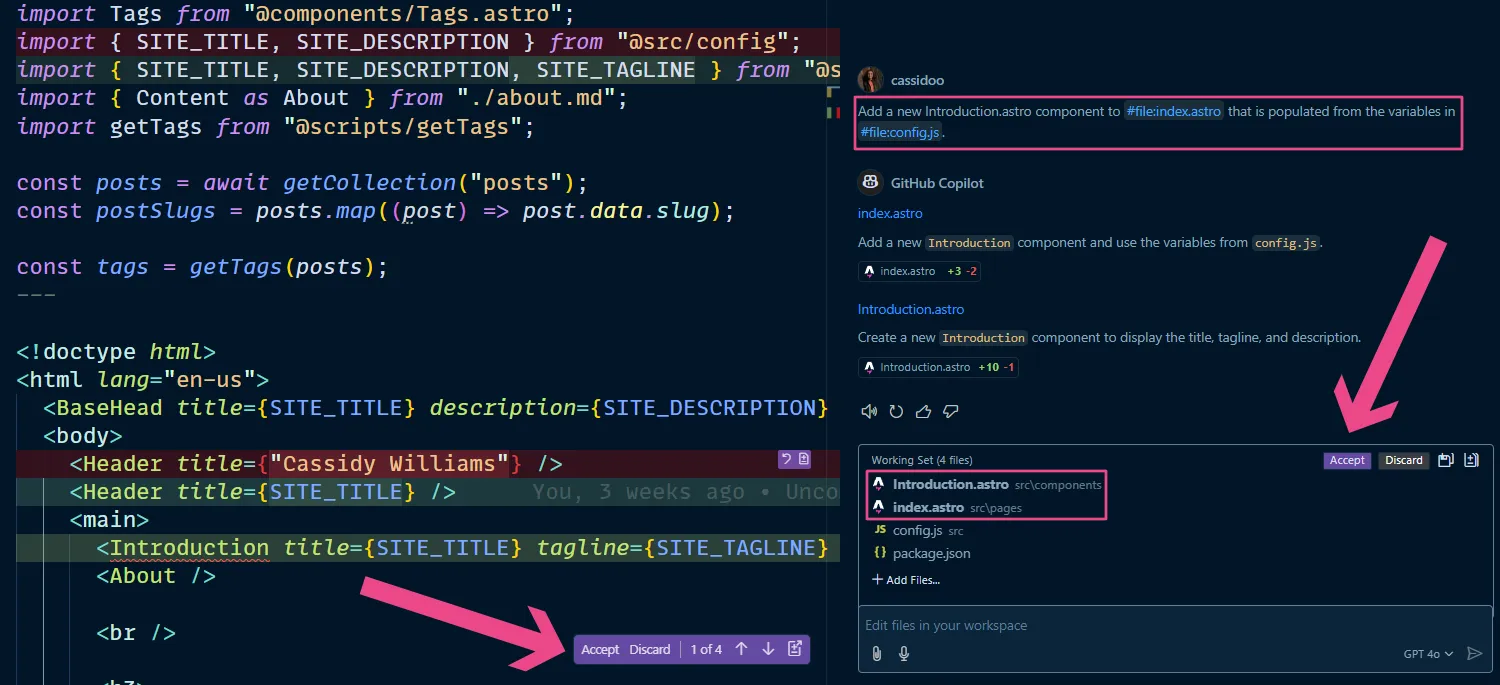Click the '<About />' line in the editor
Screen dimensions: 1500x685
pyautogui.click(x=156, y=575)
